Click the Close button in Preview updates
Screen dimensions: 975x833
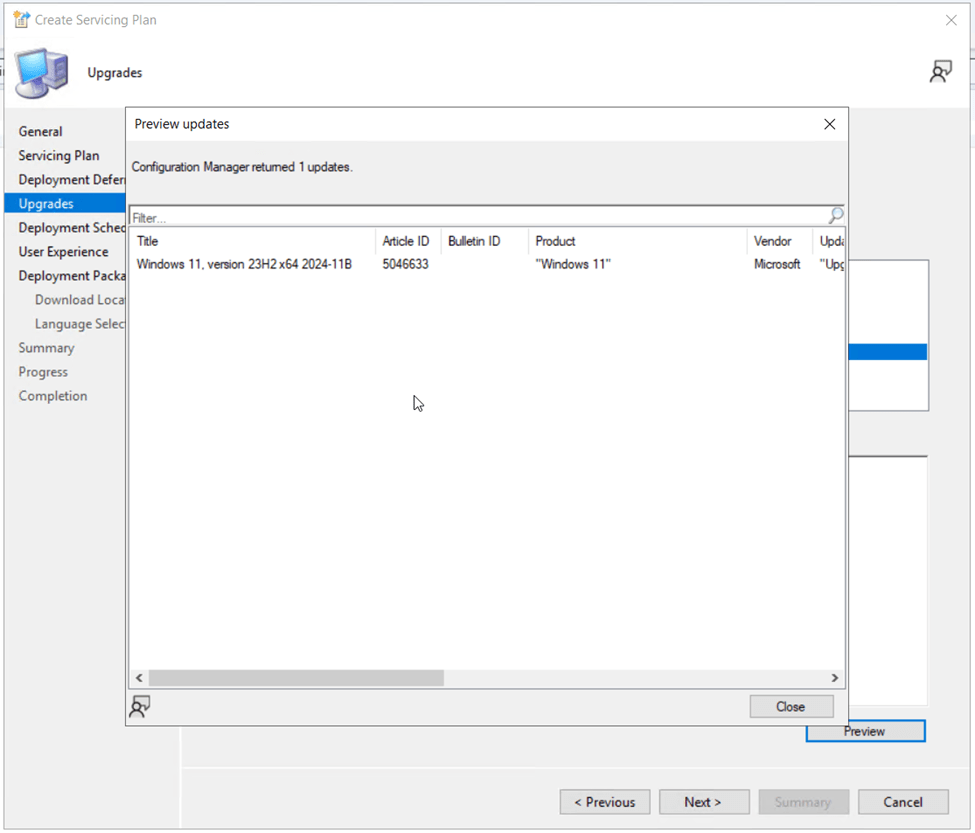(790, 706)
